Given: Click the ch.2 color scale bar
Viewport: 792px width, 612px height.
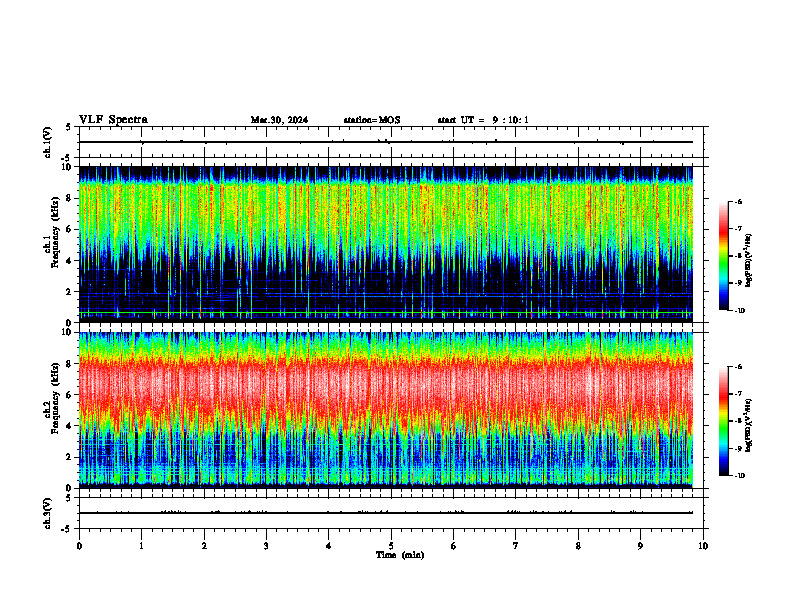Looking at the screenshot, I should 723,421.
